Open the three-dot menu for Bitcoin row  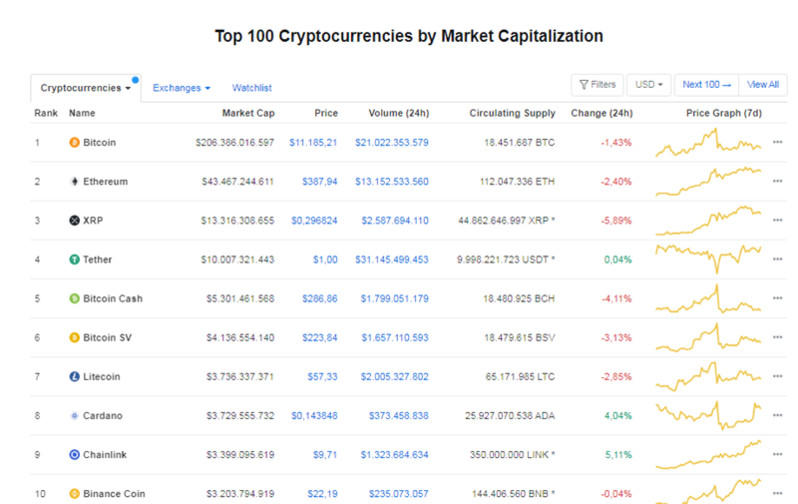777,143
